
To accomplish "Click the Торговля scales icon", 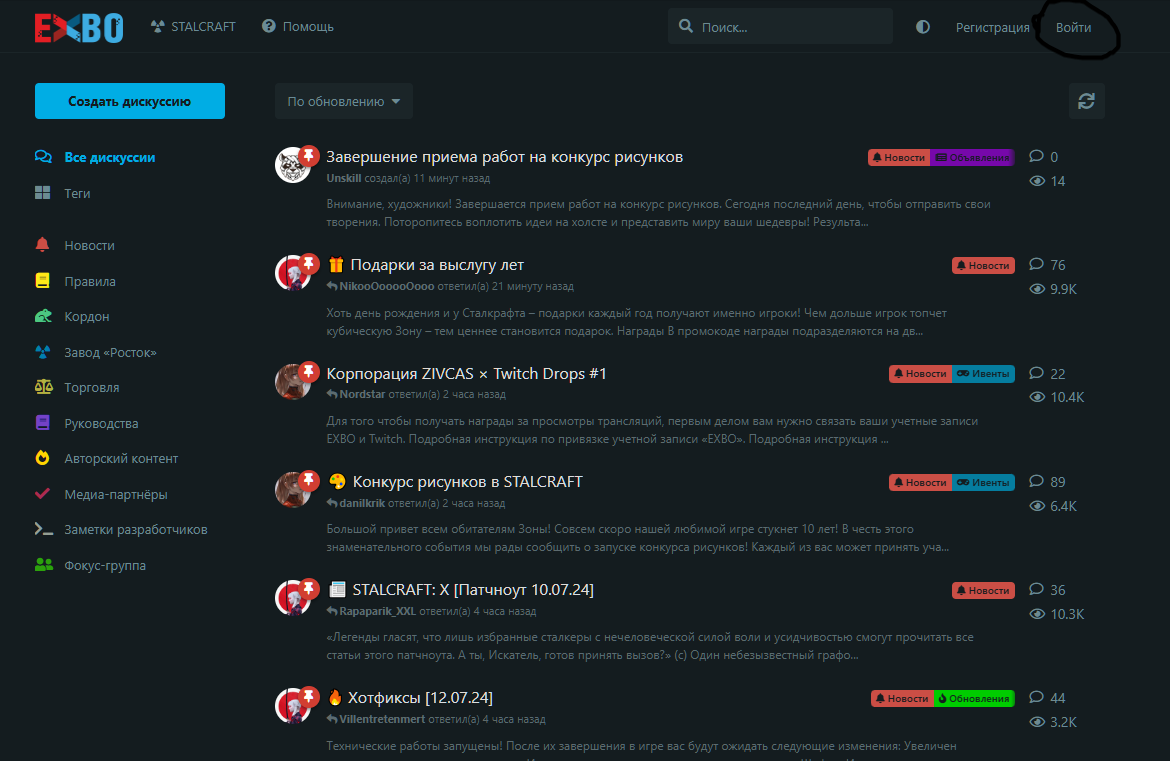I will pos(43,386).
